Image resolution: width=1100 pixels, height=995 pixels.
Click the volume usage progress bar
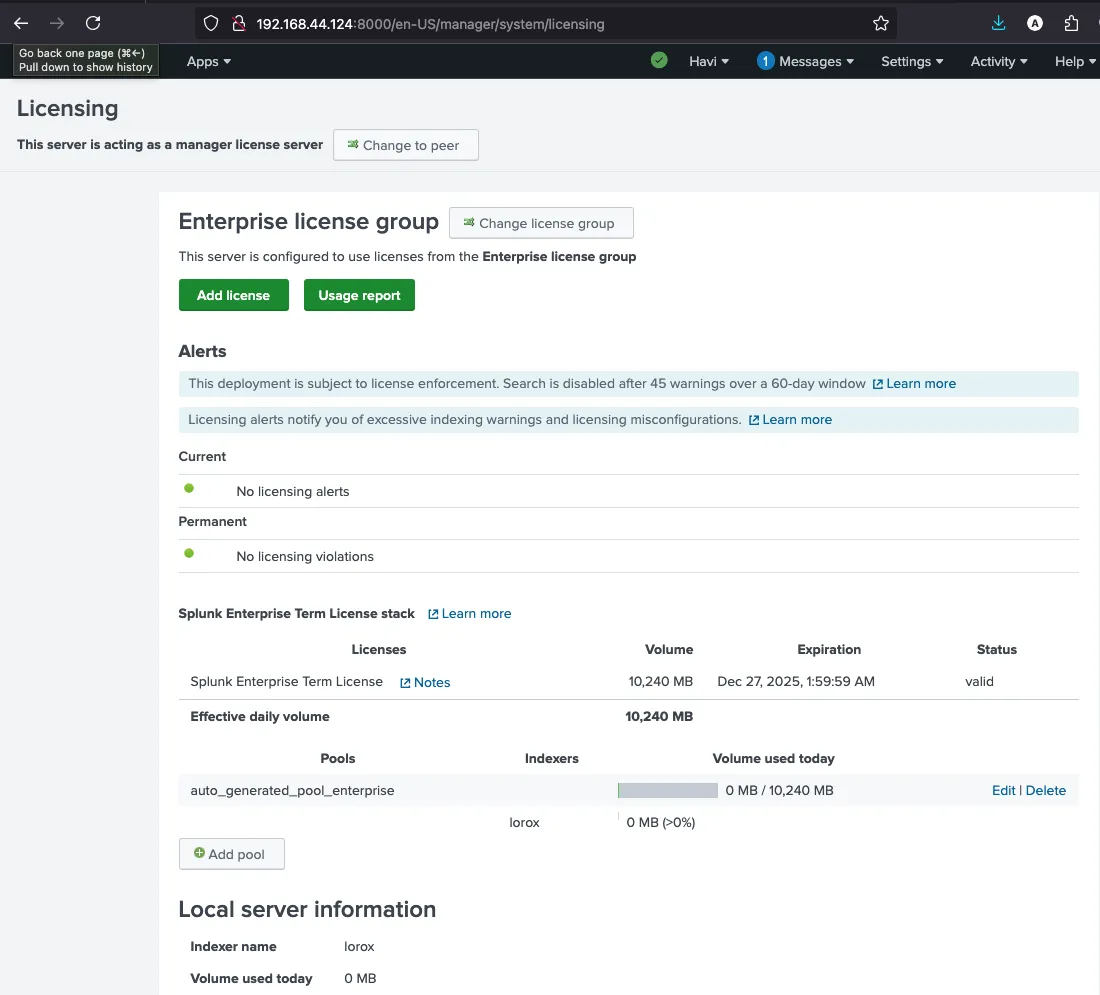[668, 790]
